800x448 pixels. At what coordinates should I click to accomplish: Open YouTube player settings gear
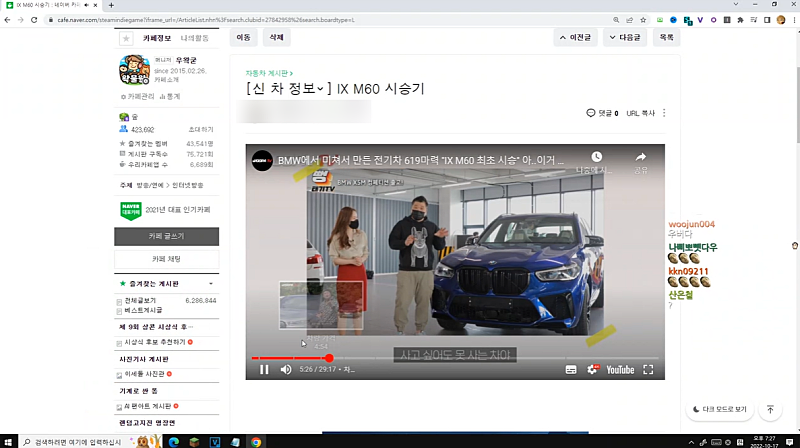coord(592,369)
